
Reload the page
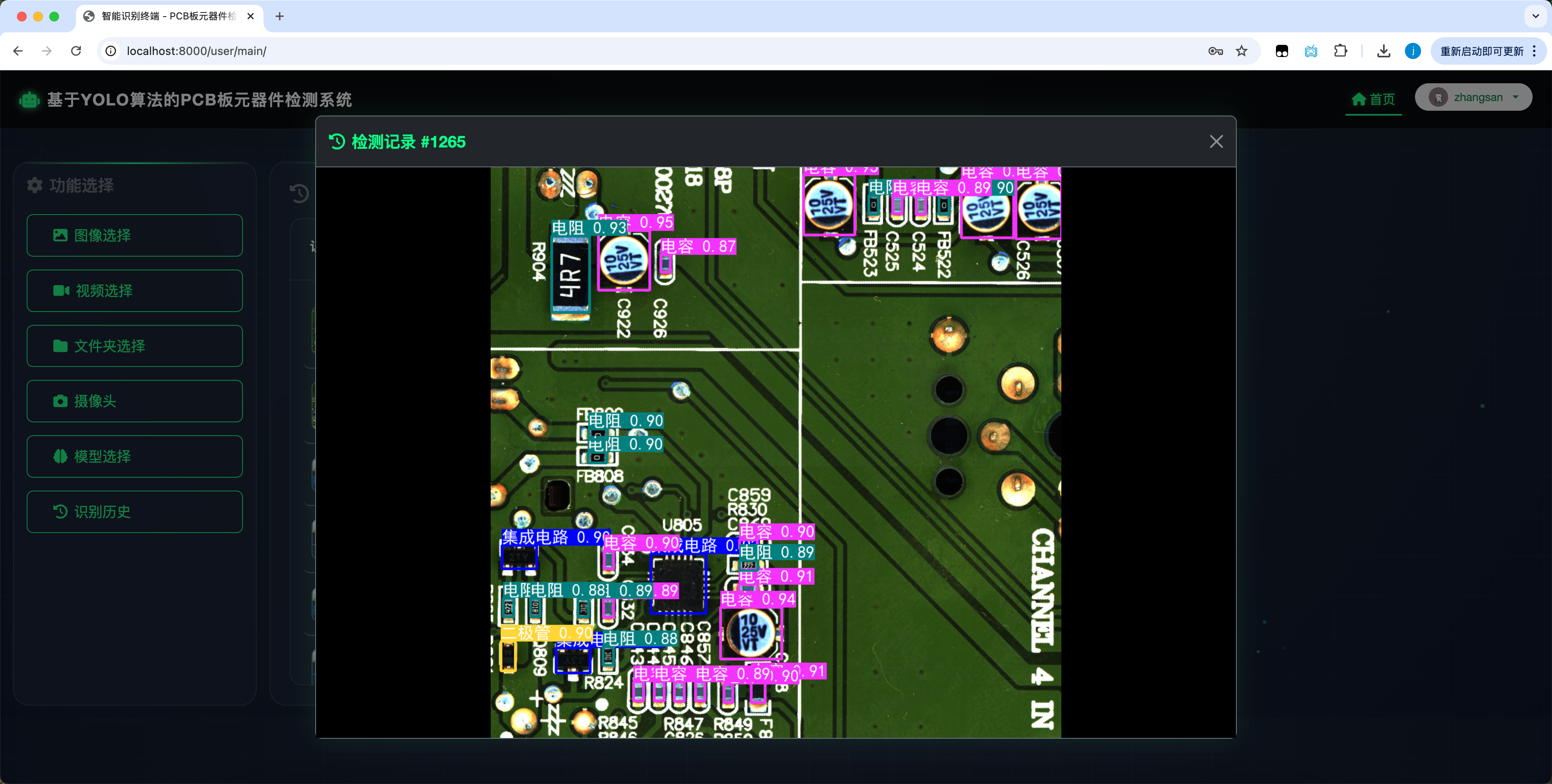tap(76, 51)
